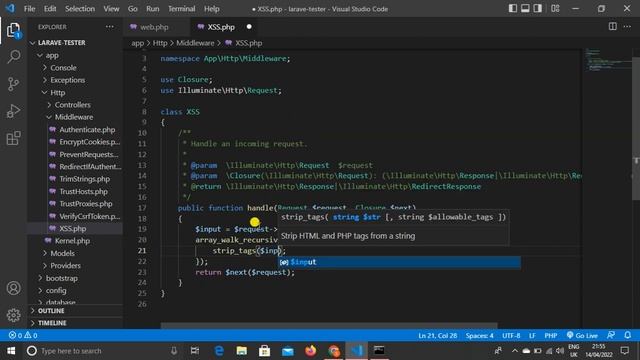
Task: Open the feedback icon in status bar
Action: point(611,335)
